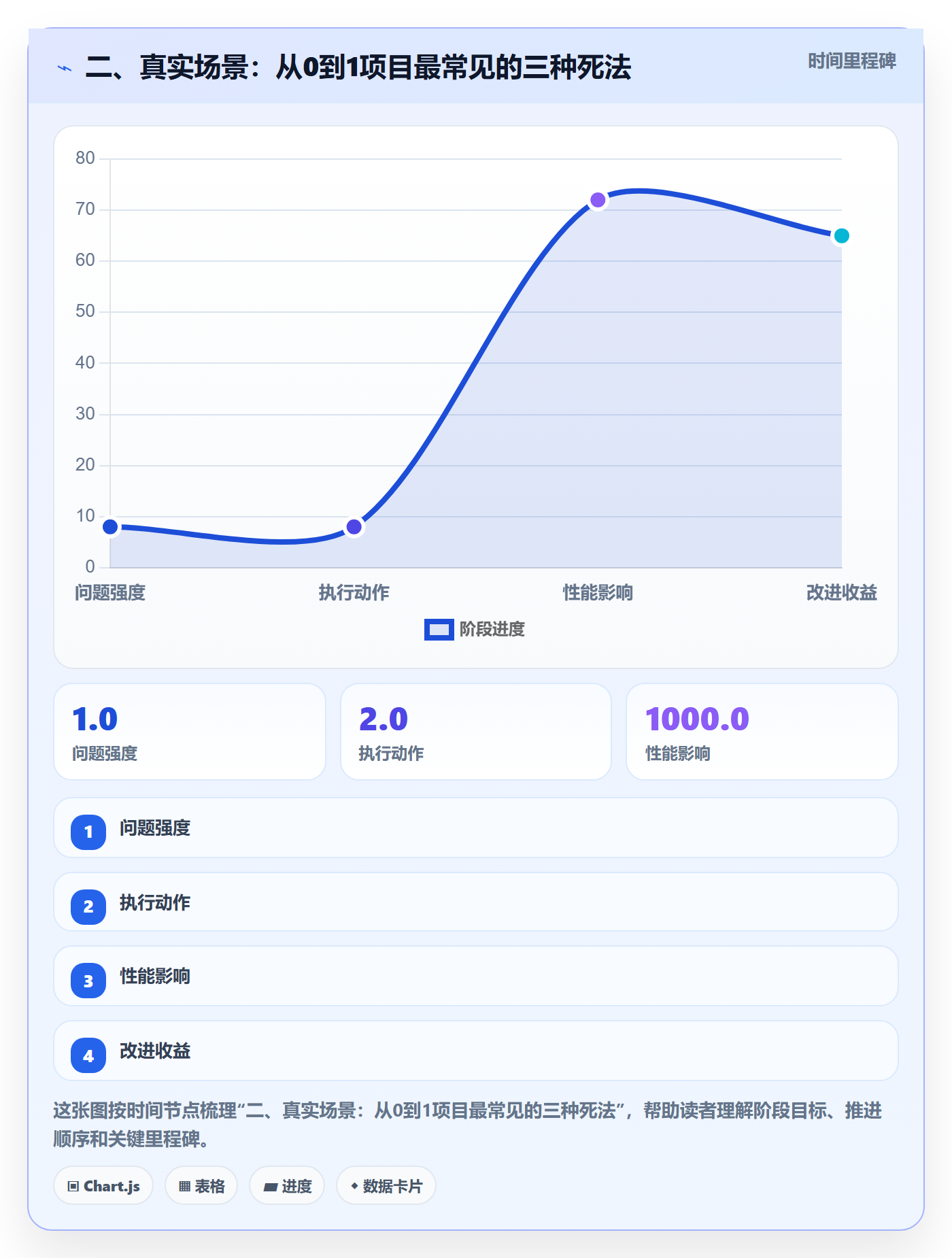The height and width of the screenshot is (1258, 952).
Task: Click the 性能影响 caption under 1000.0
Action: click(678, 753)
